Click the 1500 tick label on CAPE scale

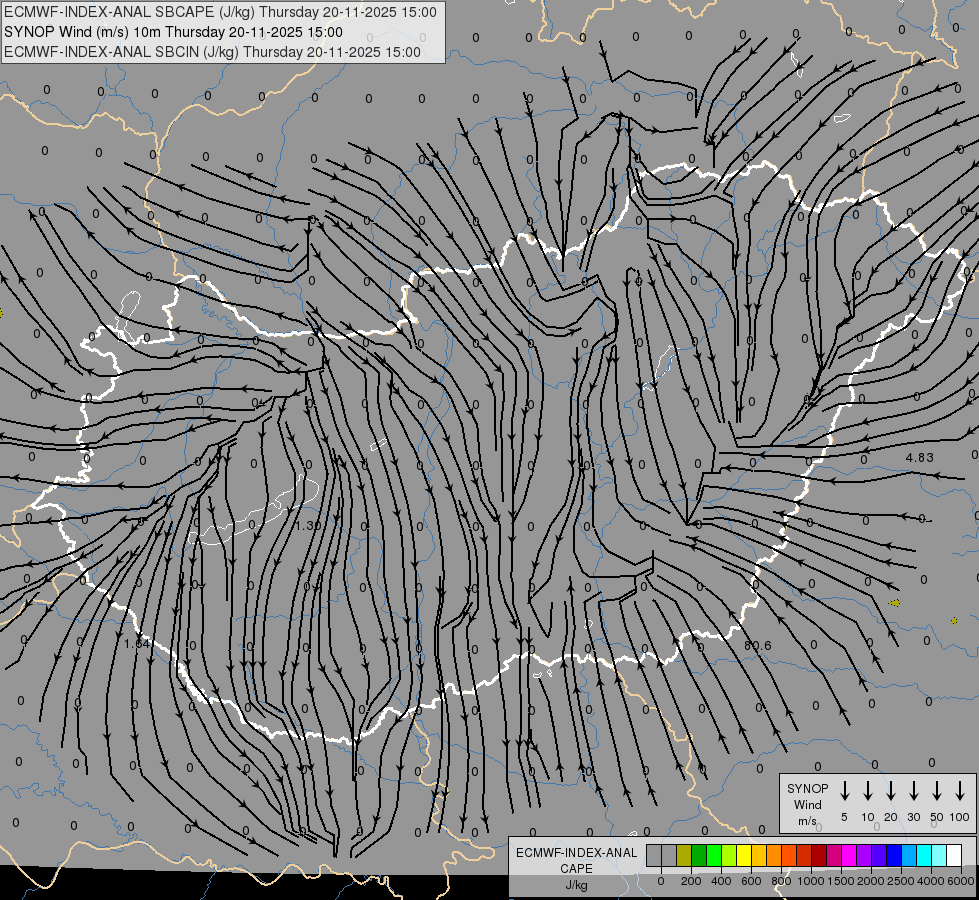click(841, 881)
